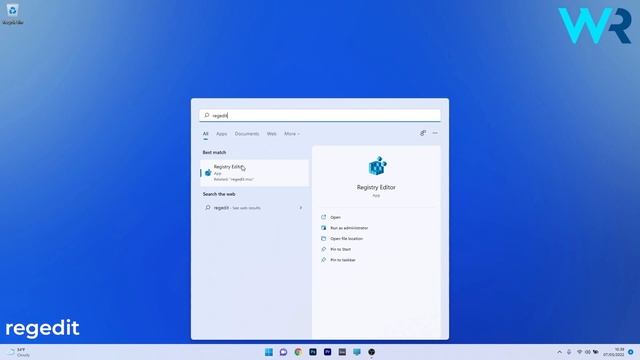Screen dimensions: 640x360
Task: Click the microphone tray icon
Action: coord(569,352)
